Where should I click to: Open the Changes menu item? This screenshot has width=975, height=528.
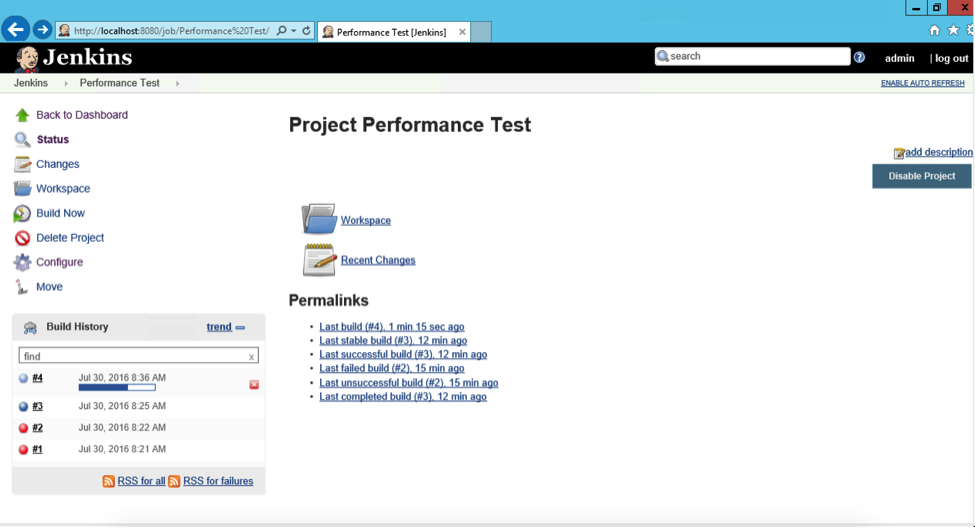pyautogui.click(x=58, y=164)
